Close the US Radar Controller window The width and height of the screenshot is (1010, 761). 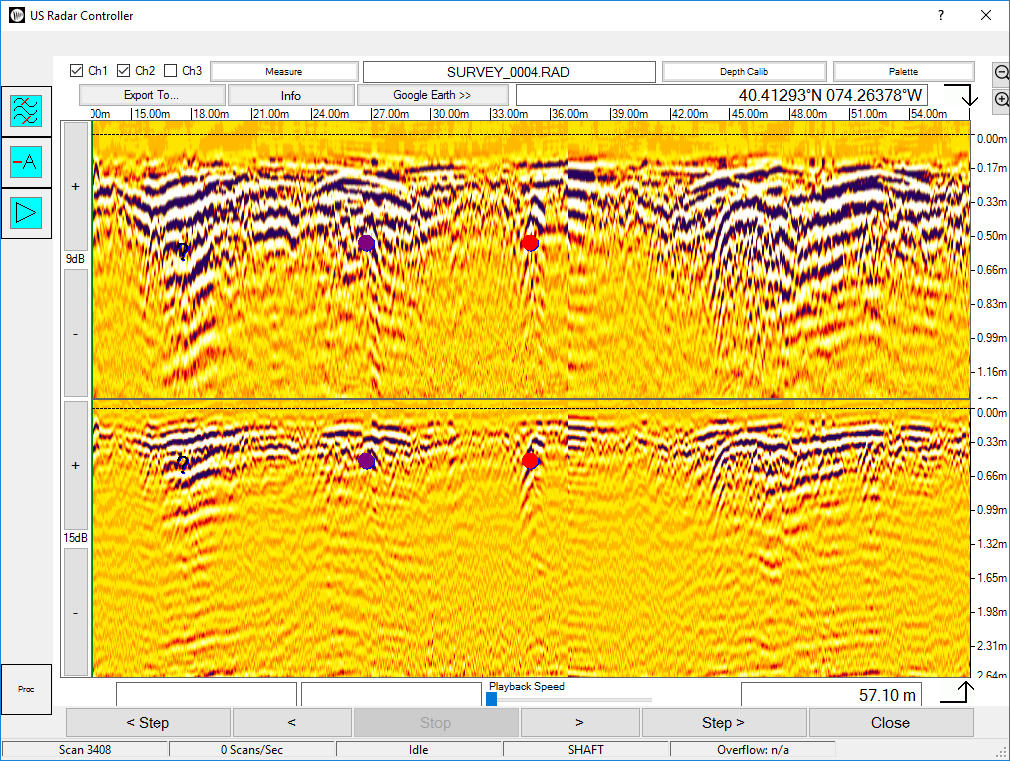coord(986,15)
